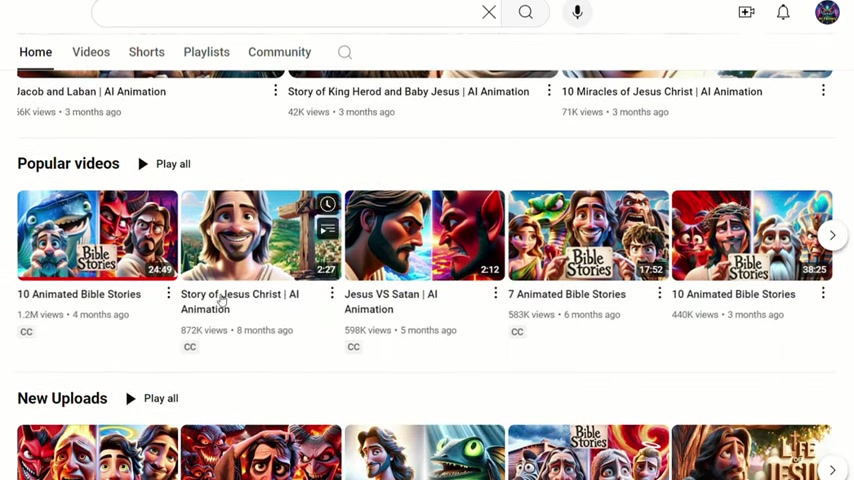This screenshot has height=480, width=854.
Task: Click "440K views • 3 months ago" text
Action: click(x=728, y=315)
